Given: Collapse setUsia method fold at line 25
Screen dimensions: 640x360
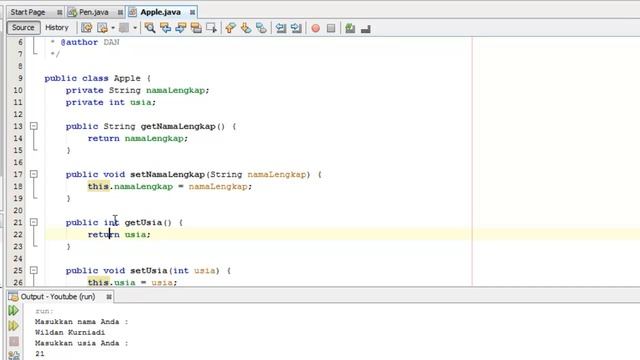Looking at the screenshot, I should 34,271.
